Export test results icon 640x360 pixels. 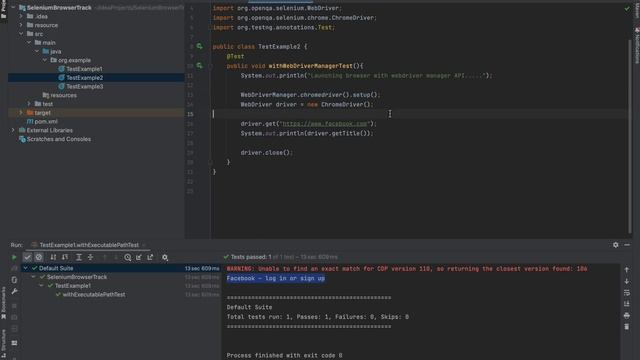[150, 257]
